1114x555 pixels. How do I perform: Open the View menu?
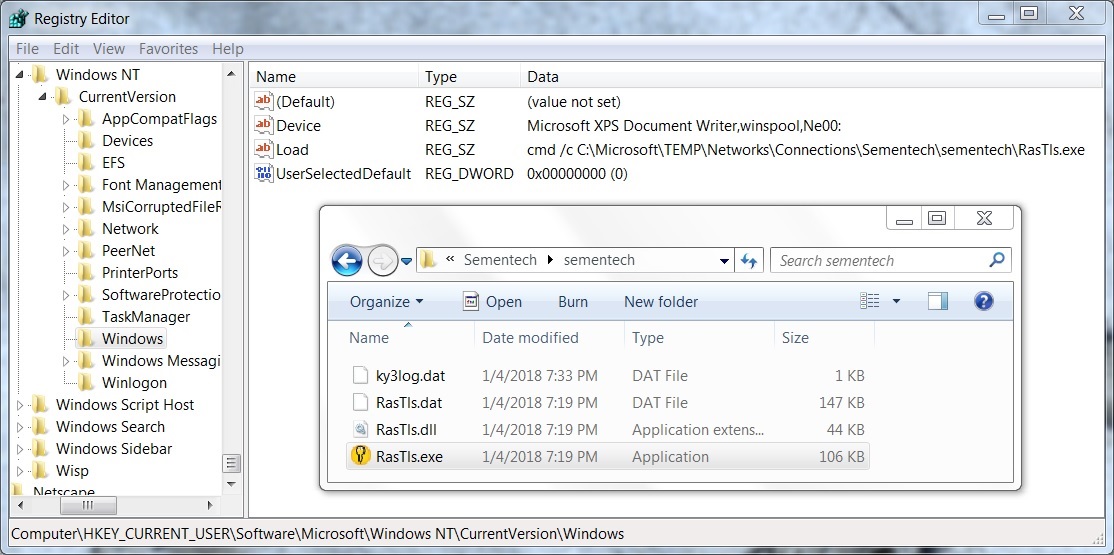(x=109, y=49)
